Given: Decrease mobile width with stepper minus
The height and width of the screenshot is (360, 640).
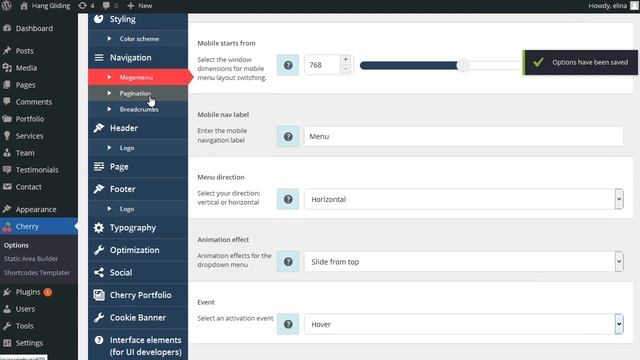Looking at the screenshot, I should (x=346, y=69).
